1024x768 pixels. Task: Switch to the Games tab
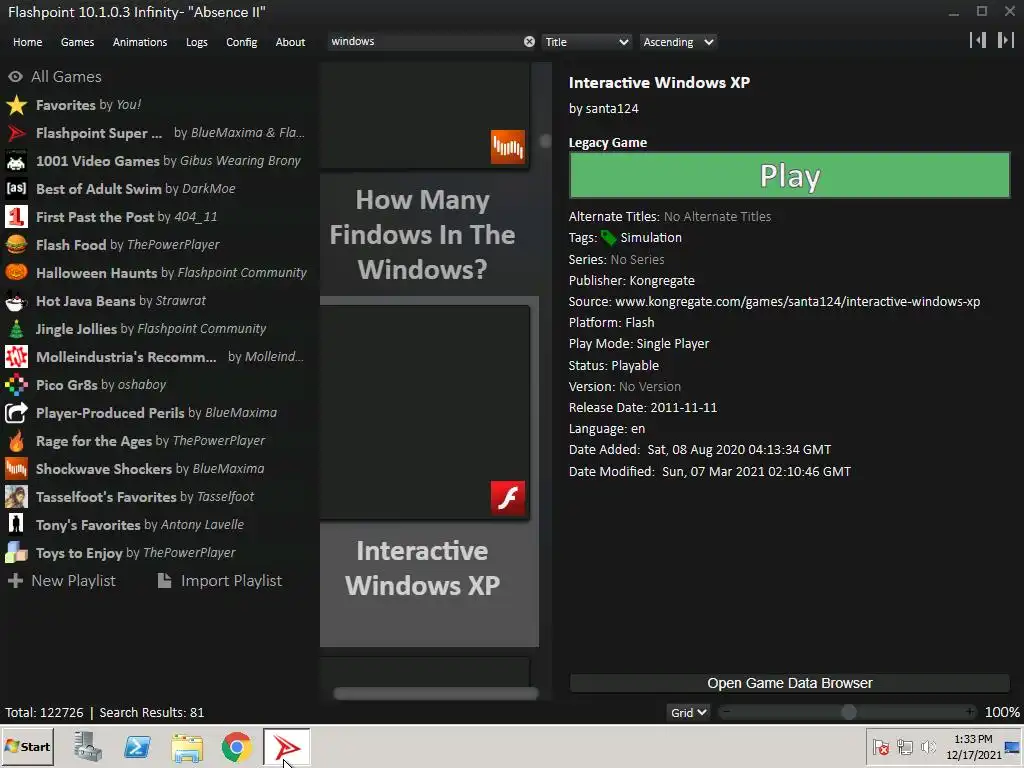click(x=77, y=42)
